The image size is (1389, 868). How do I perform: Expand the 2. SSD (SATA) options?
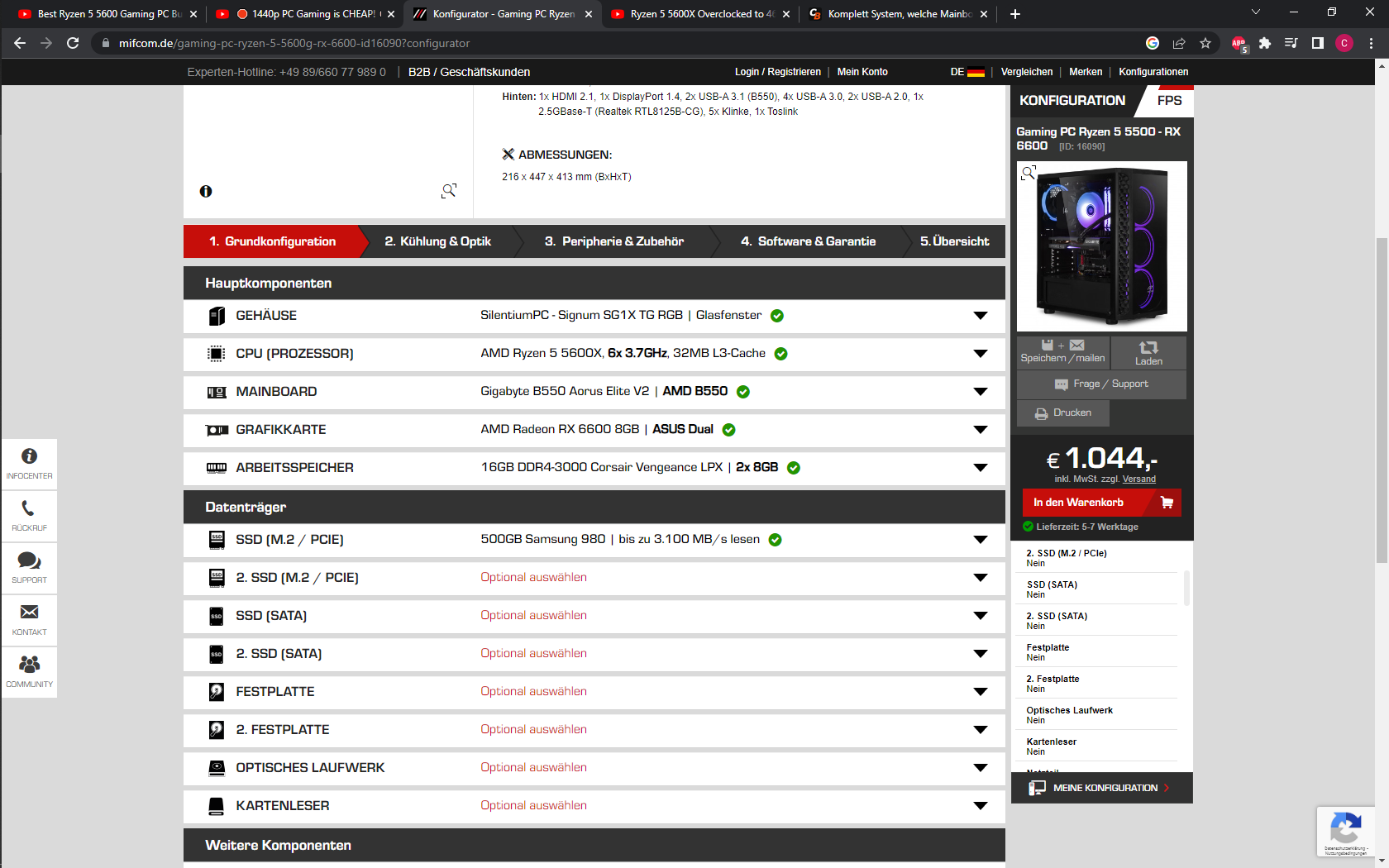[x=981, y=654]
